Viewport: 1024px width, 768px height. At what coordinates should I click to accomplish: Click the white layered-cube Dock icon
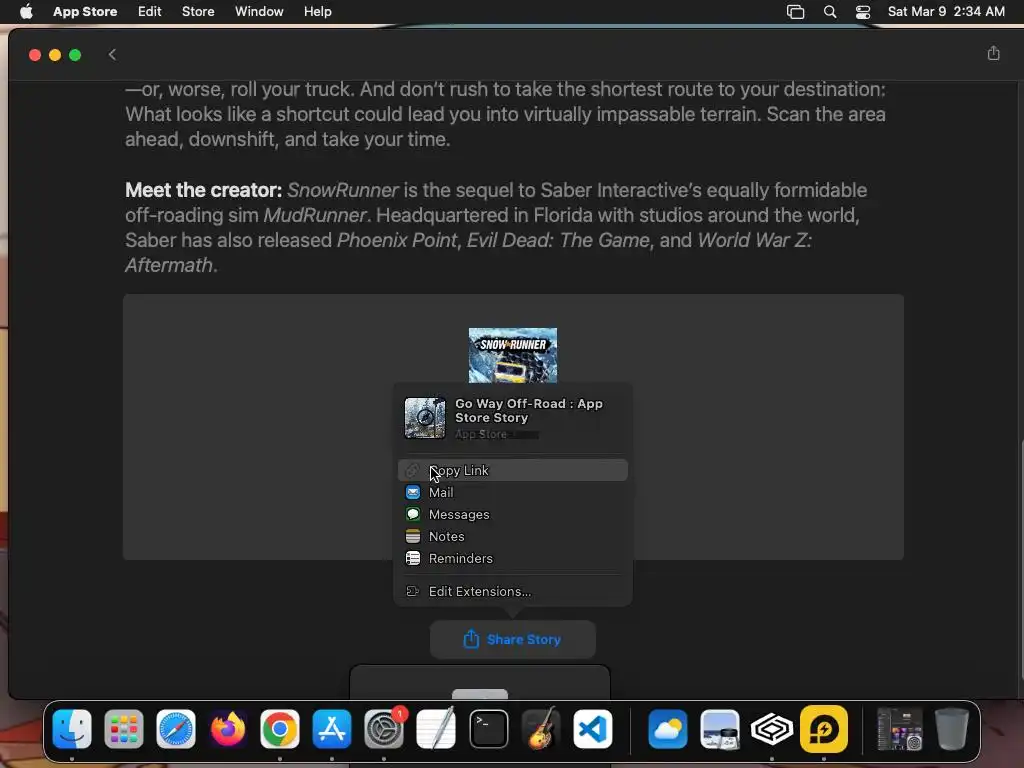(x=771, y=729)
